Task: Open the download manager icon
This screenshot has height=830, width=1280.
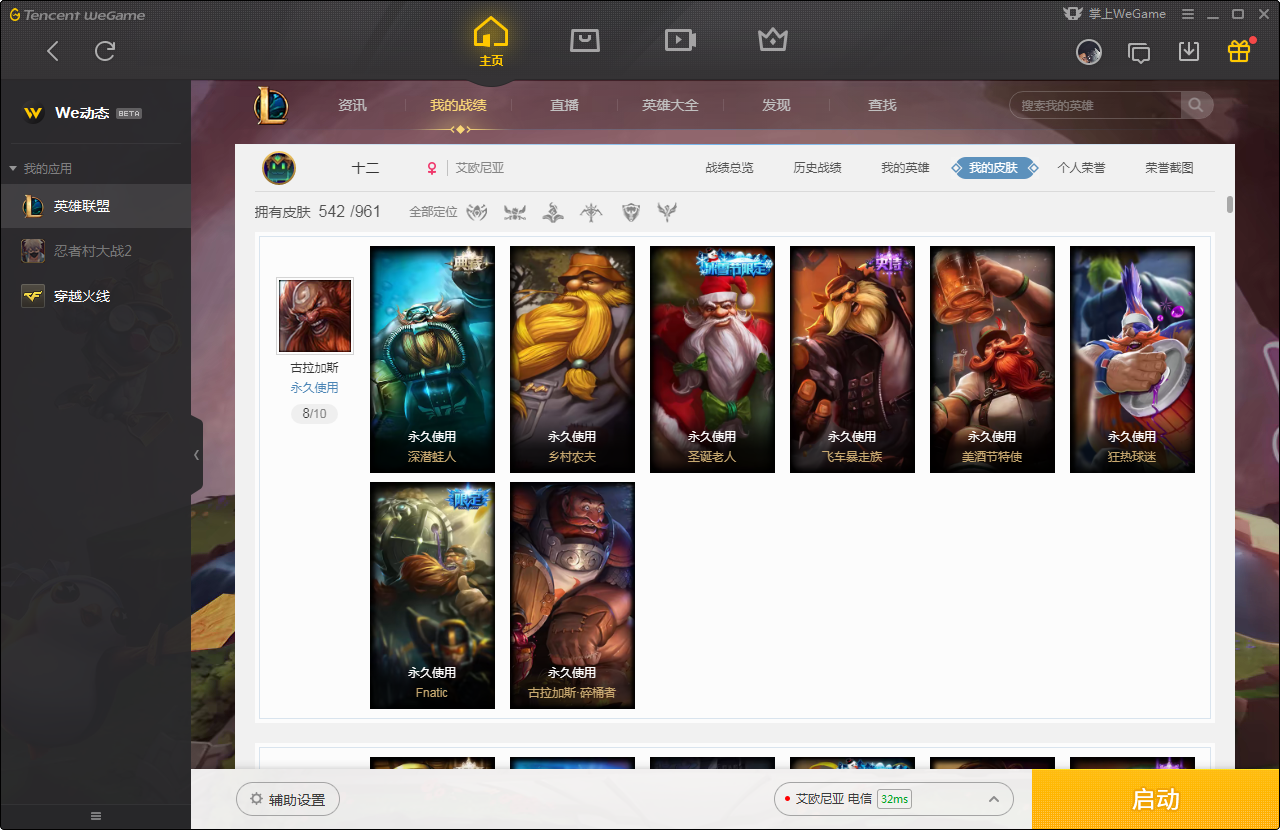Action: [x=1189, y=51]
